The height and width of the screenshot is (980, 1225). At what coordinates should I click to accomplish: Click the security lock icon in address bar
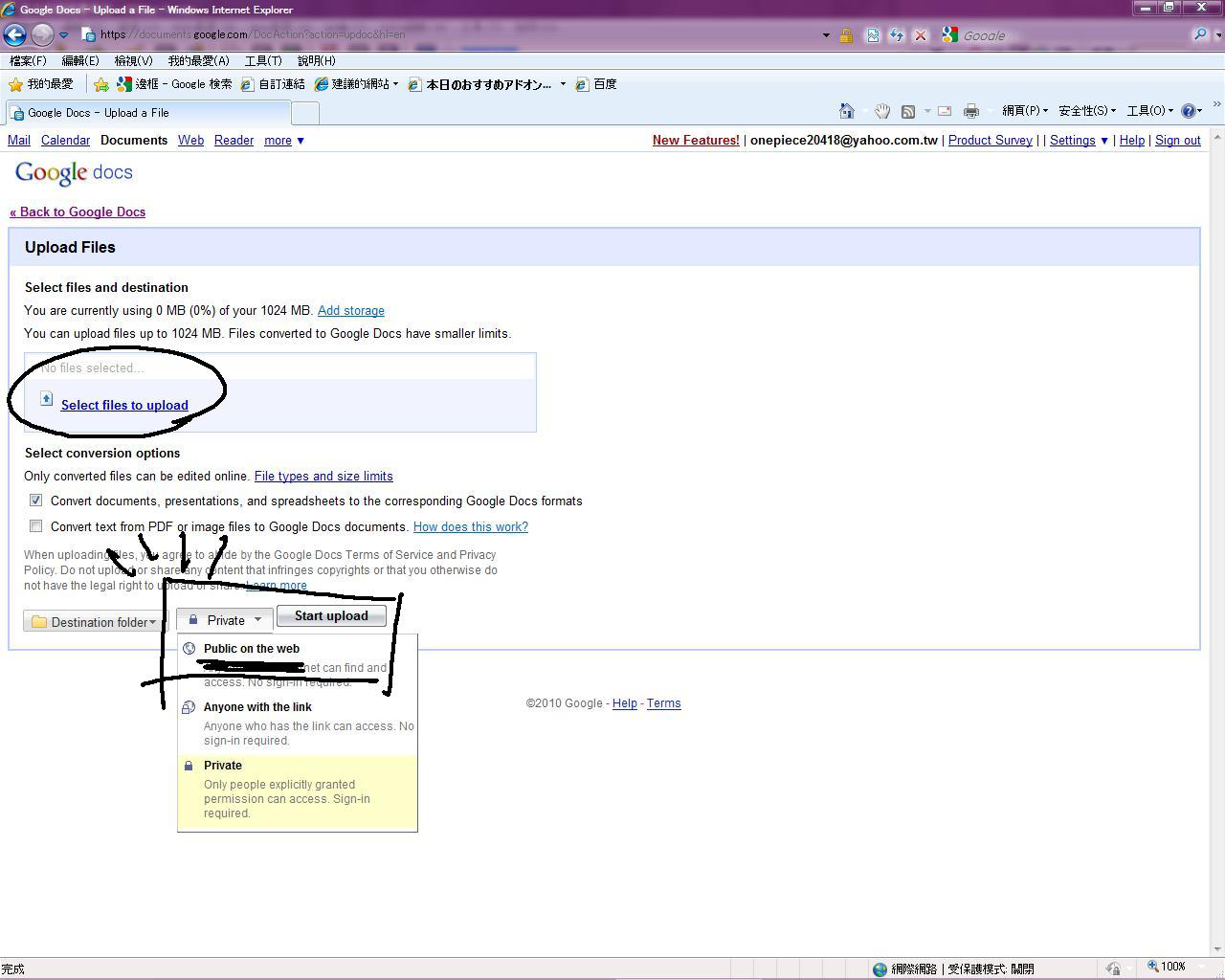(x=846, y=35)
